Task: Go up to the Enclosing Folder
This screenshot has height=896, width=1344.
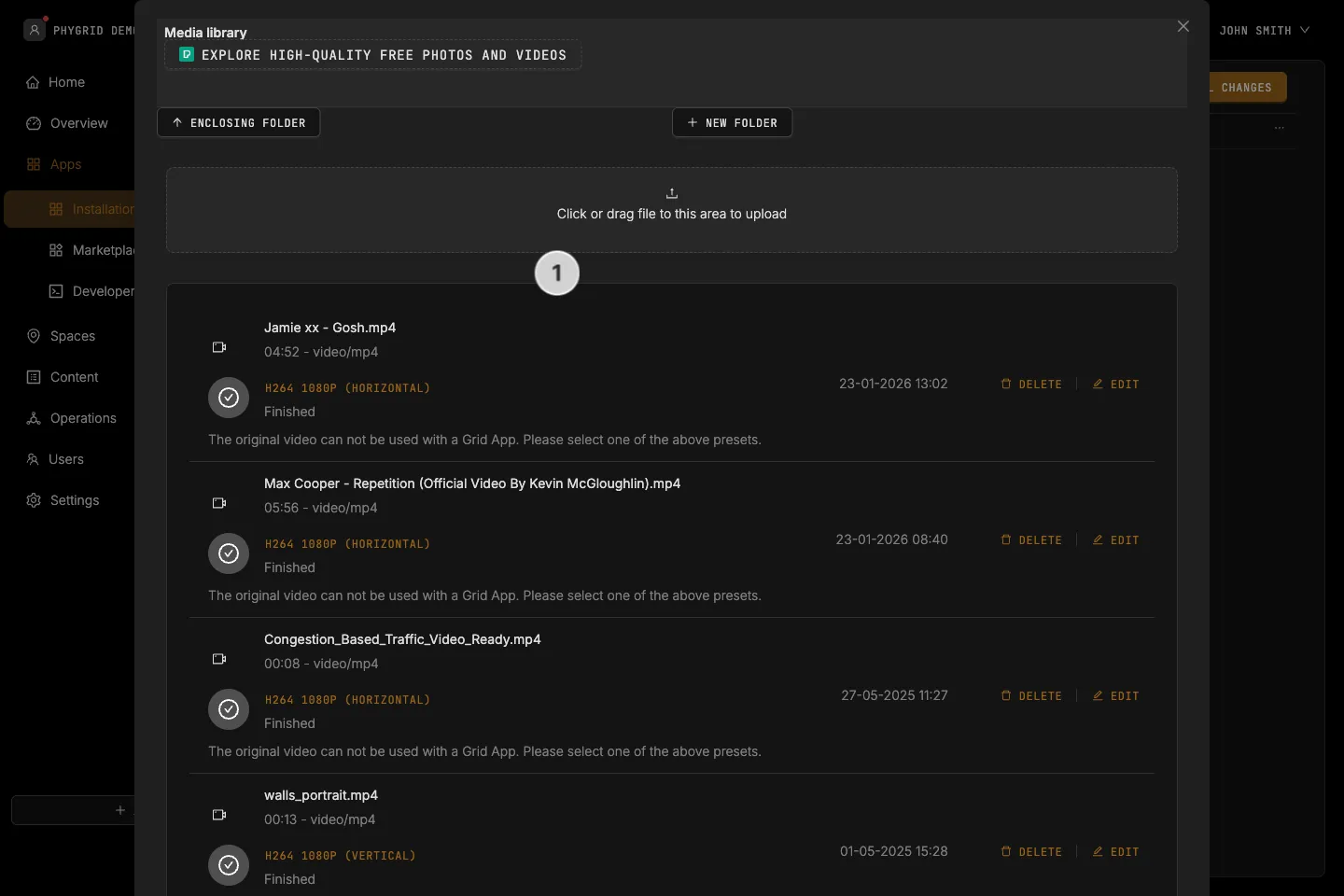Action: tap(239, 123)
